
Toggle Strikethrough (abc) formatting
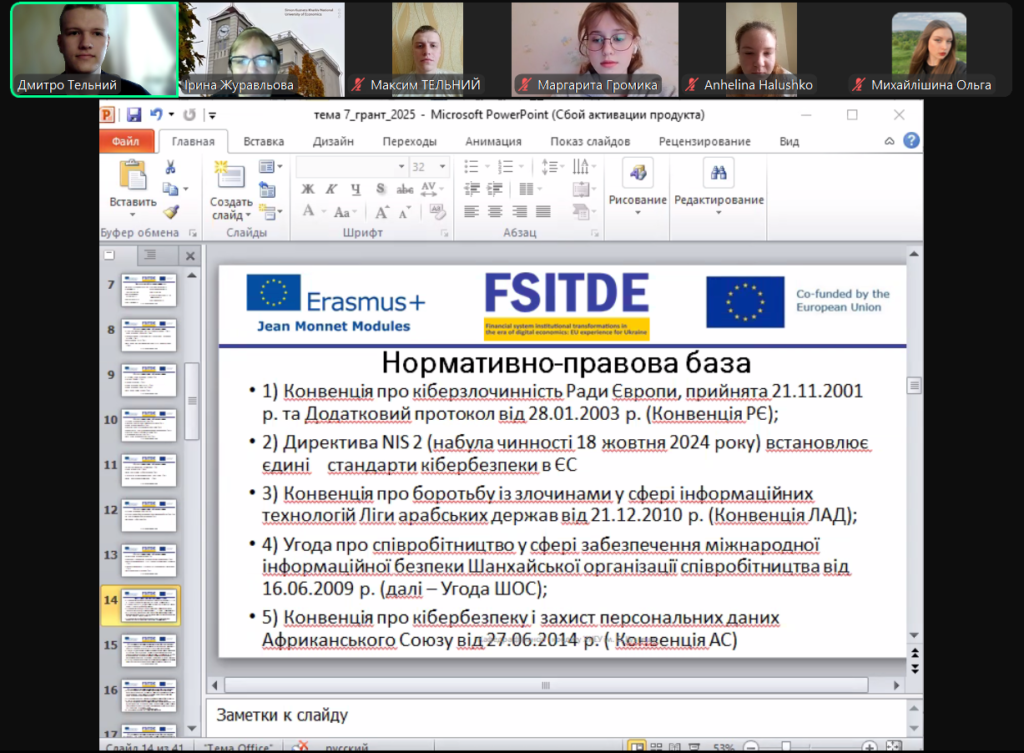tap(405, 189)
